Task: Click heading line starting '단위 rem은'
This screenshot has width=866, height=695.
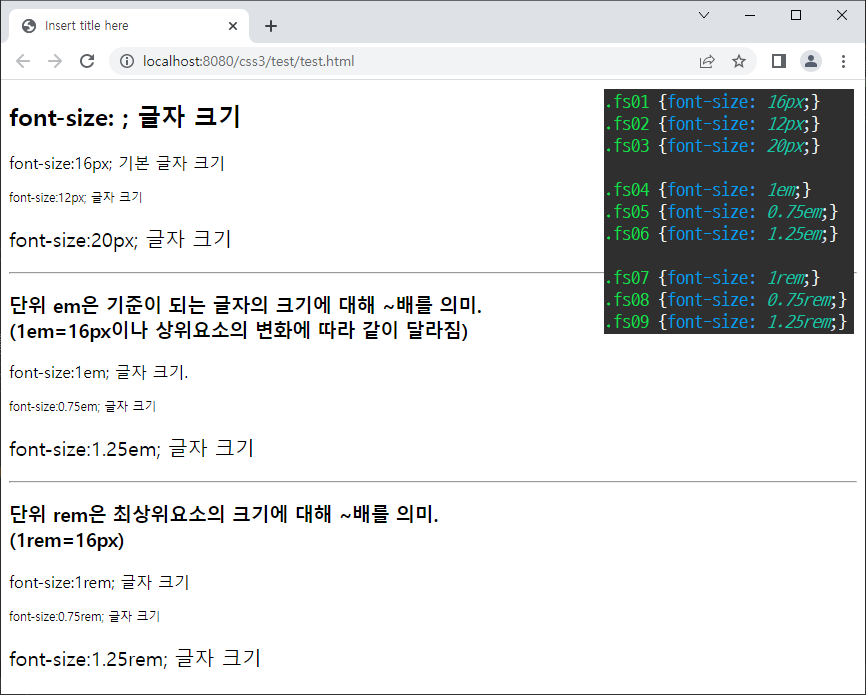Action: coord(224,514)
